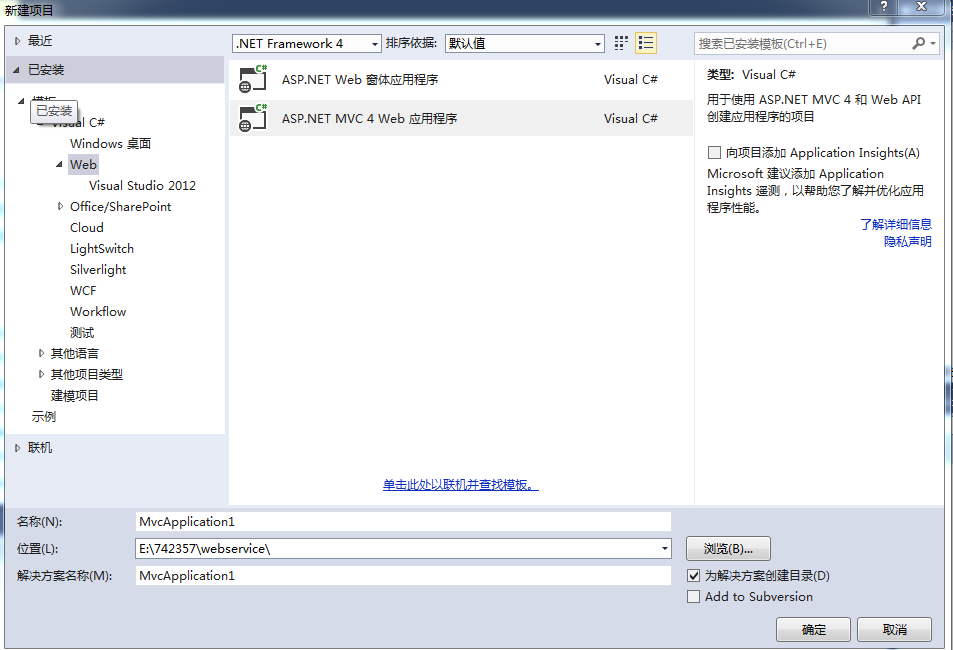Close the 新建项目 dialog

pos(921,6)
